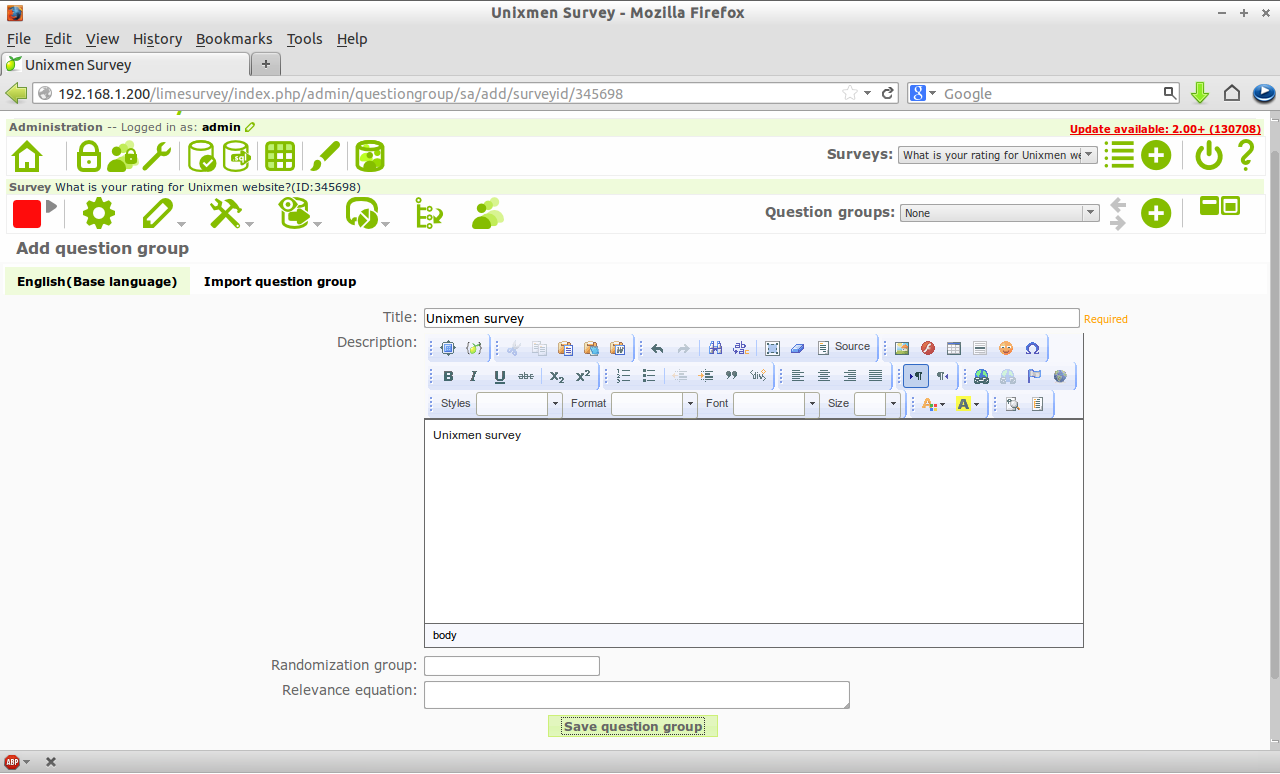Create a new survey with plus icon
1280x774 pixels.
[x=1156, y=155]
